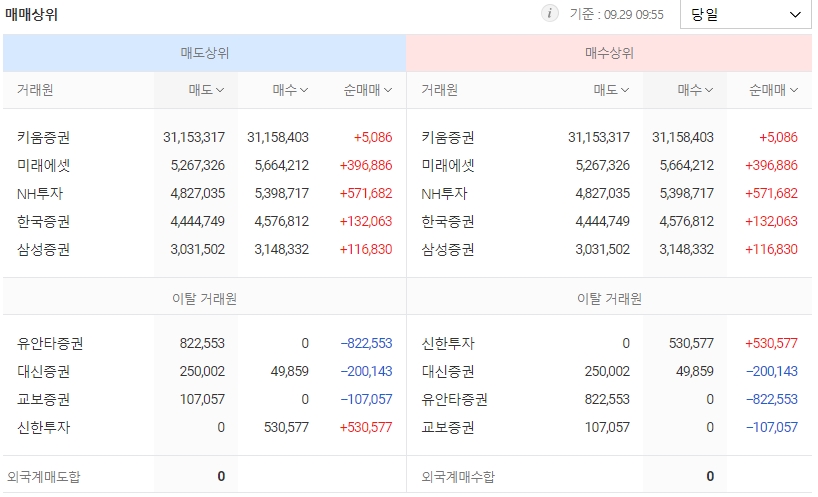
Task: Select the 매도상위 header tab
Action: [204, 53]
